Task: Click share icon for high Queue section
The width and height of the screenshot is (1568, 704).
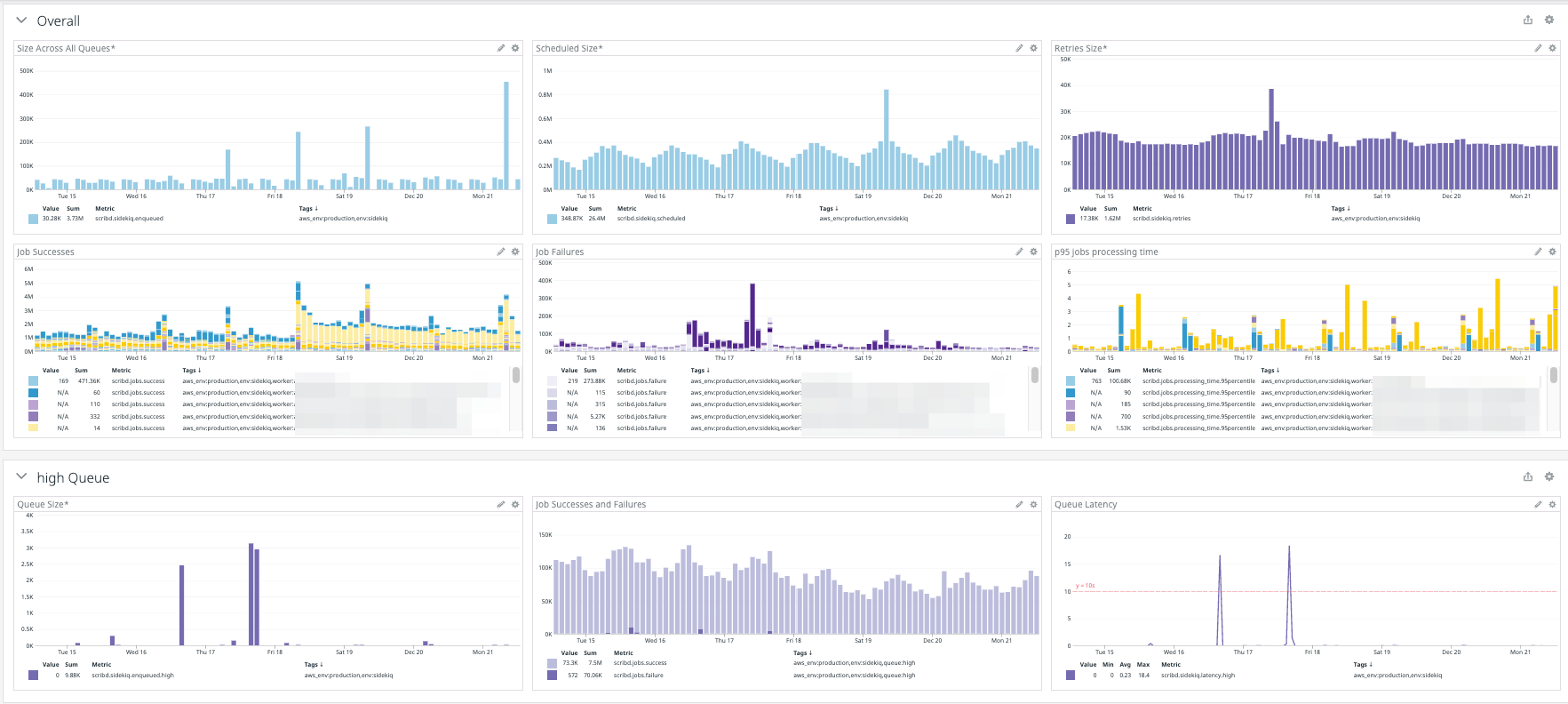Action: 1528,476
